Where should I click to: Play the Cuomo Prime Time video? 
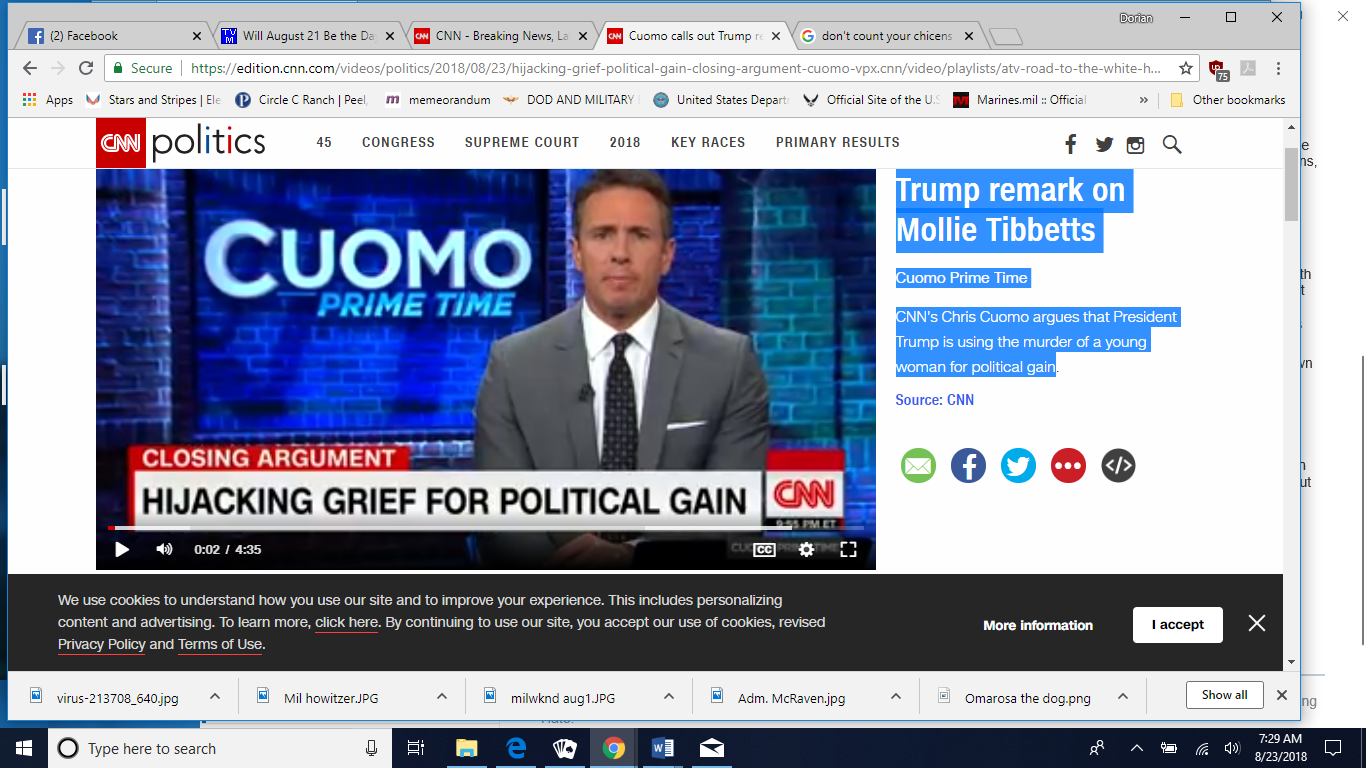(x=122, y=549)
